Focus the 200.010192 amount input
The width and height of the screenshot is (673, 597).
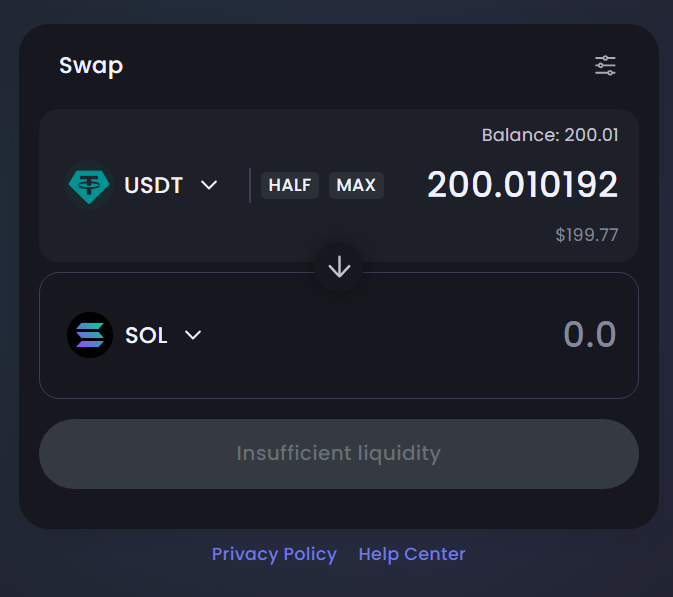[522, 185]
